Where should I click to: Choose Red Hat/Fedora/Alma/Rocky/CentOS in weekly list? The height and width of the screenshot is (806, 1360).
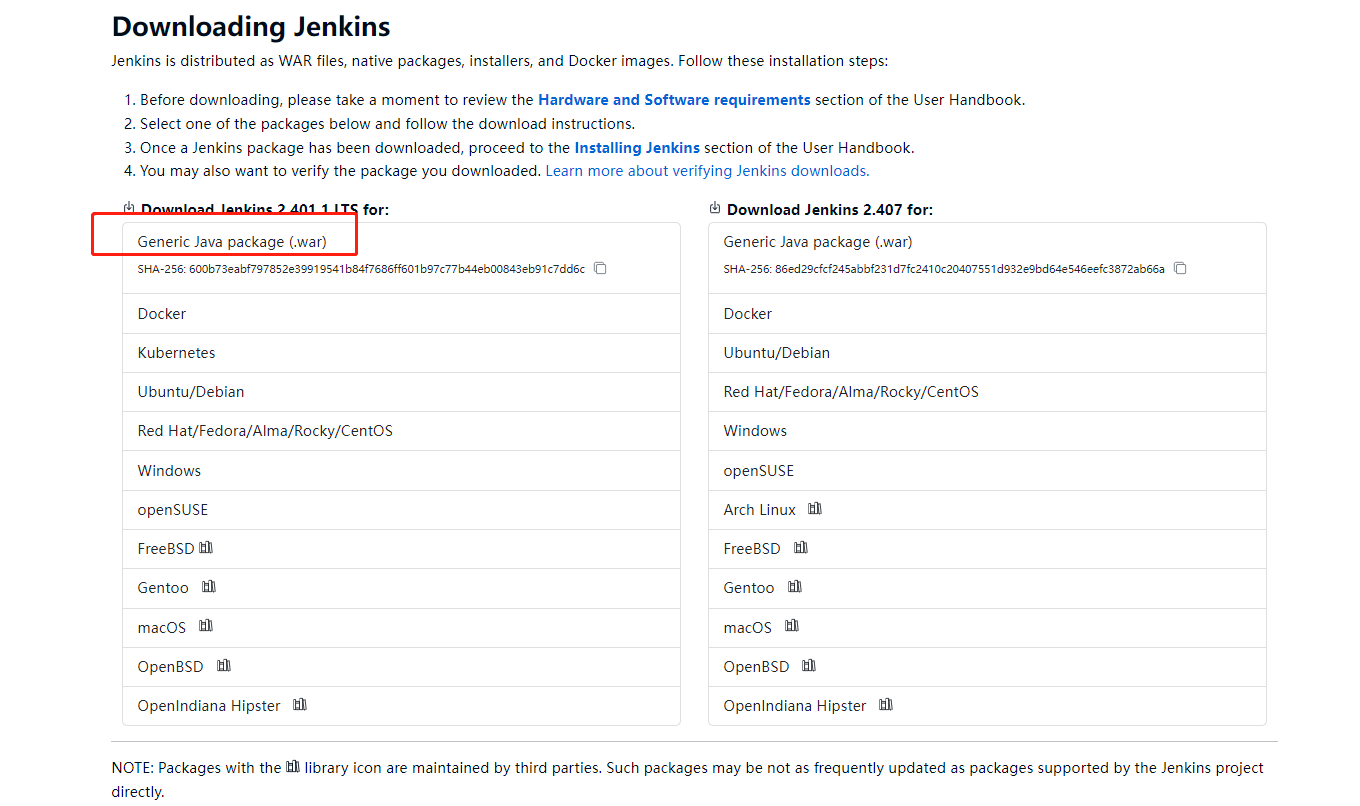tap(987, 392)
